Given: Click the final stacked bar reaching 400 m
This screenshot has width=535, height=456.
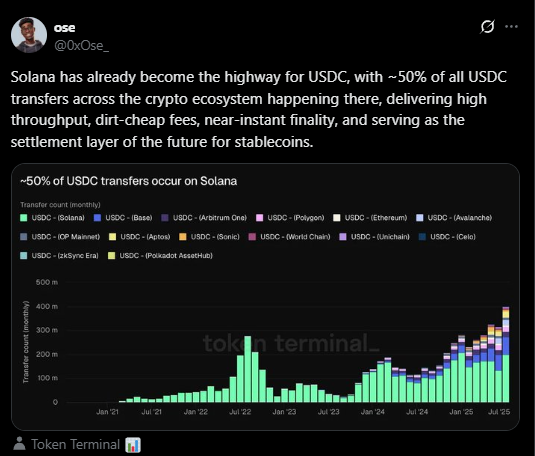Looking at the screenshot, I should tap(506, 355).
